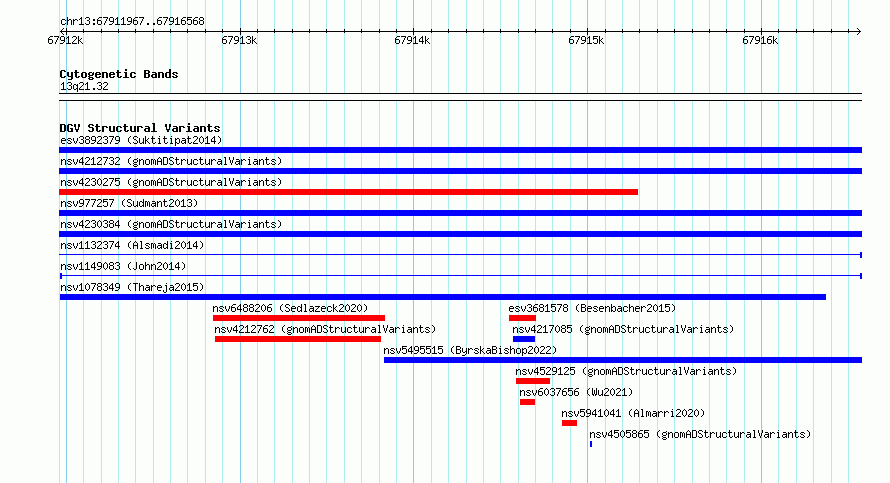
Task: Click the 67916k ruler tick label
Action: pyautogui.click(x=760, y=40)
